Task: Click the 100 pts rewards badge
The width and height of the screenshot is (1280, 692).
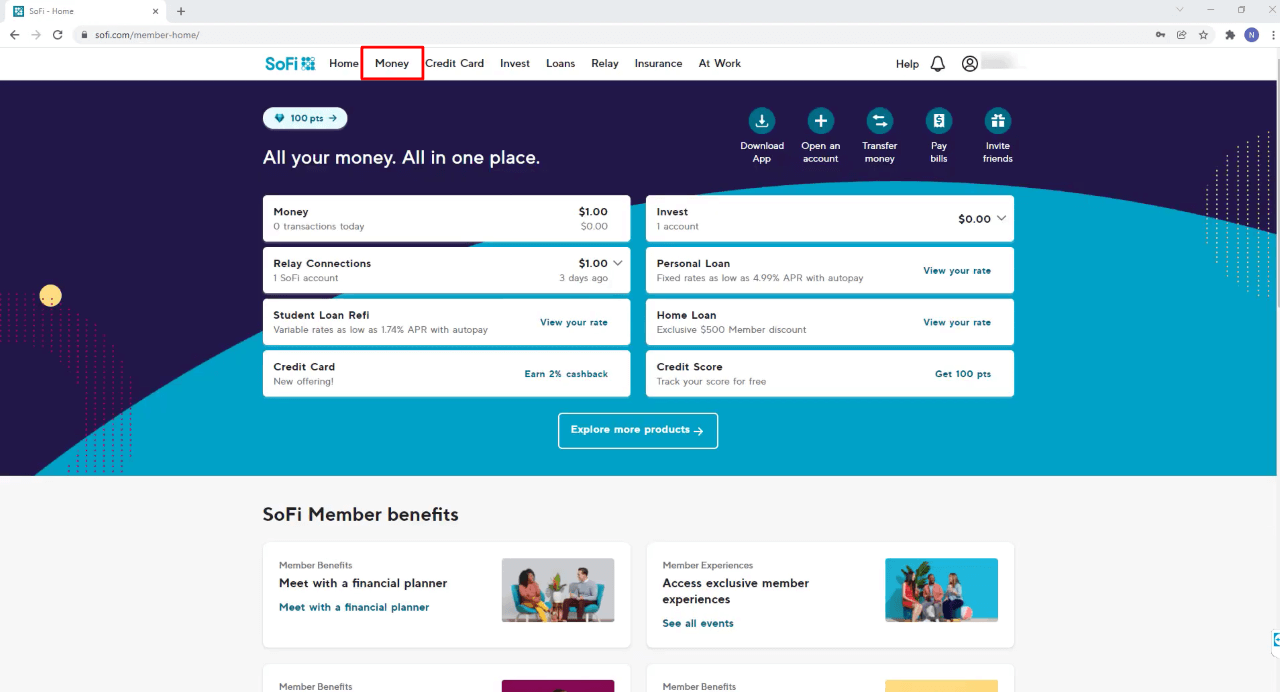Action: pos(305,118)
